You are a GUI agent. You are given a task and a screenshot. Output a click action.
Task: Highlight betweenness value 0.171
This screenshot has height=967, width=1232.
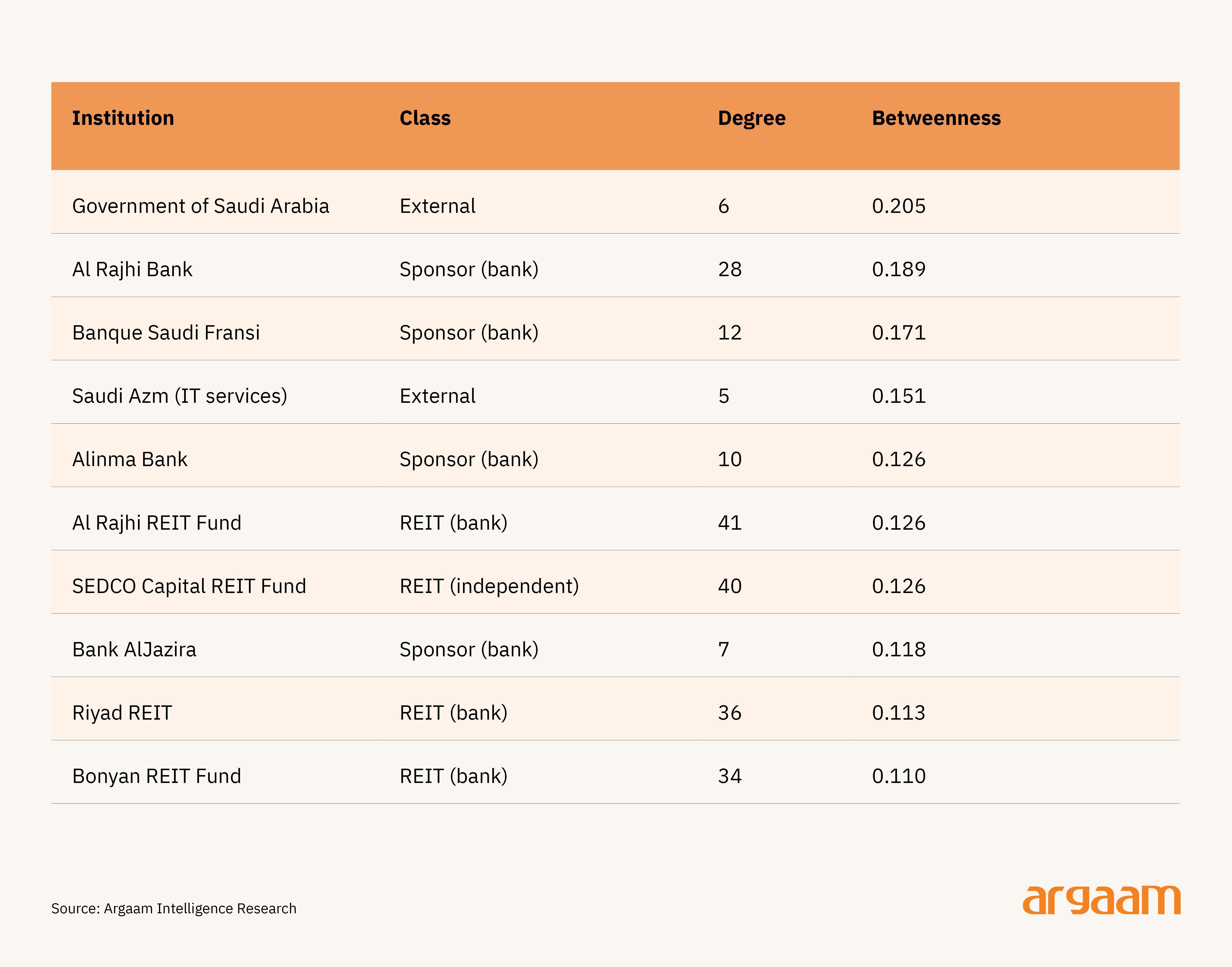pyautogui.click(x=899, y=333)
